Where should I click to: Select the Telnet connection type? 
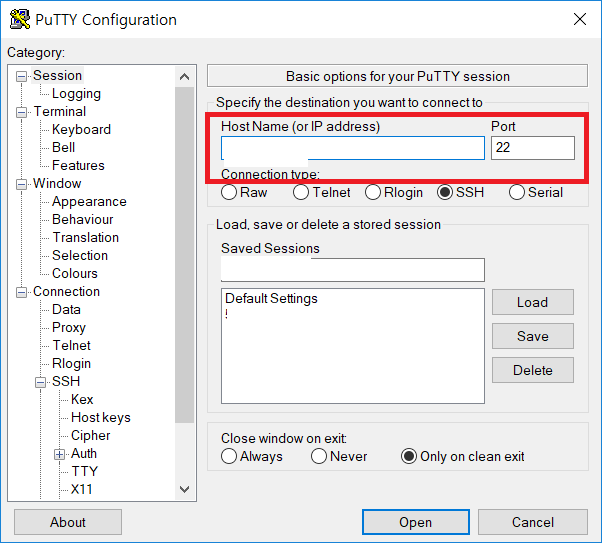[301, 192]
